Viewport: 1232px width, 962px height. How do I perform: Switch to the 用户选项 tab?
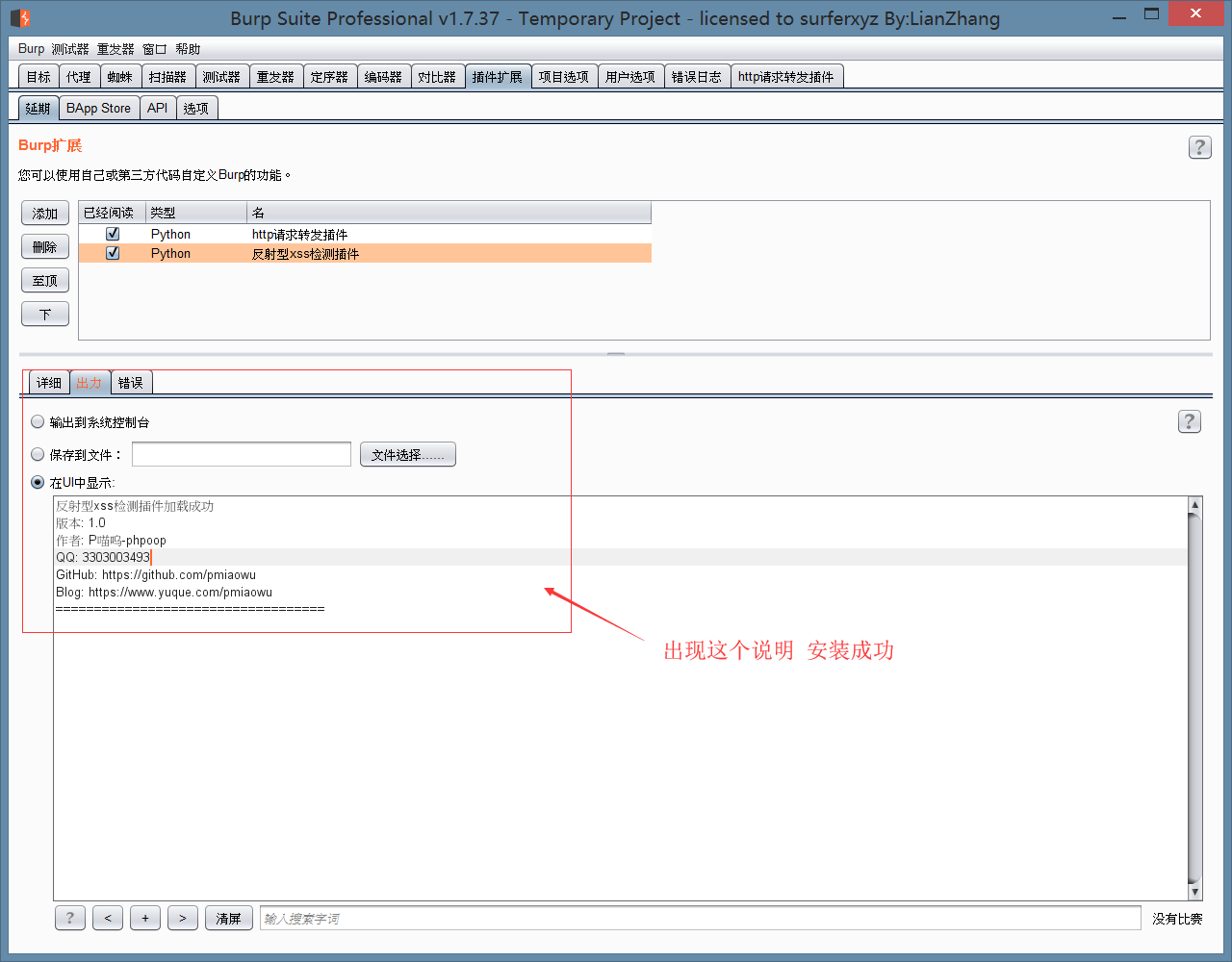[x=630, y=77]
